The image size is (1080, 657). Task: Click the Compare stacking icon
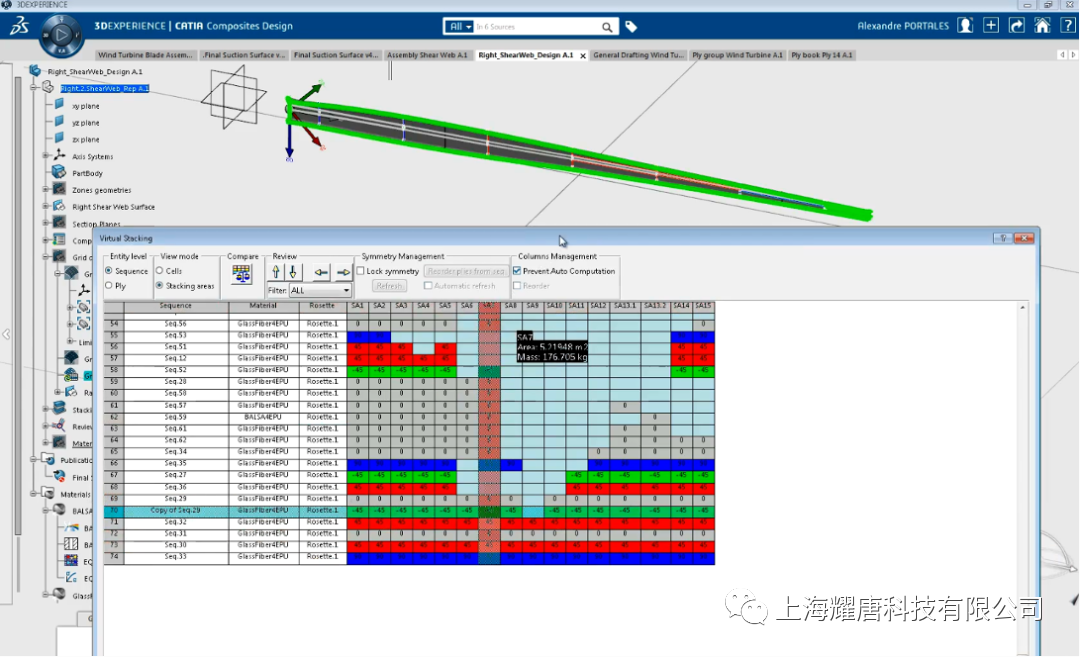241,274
